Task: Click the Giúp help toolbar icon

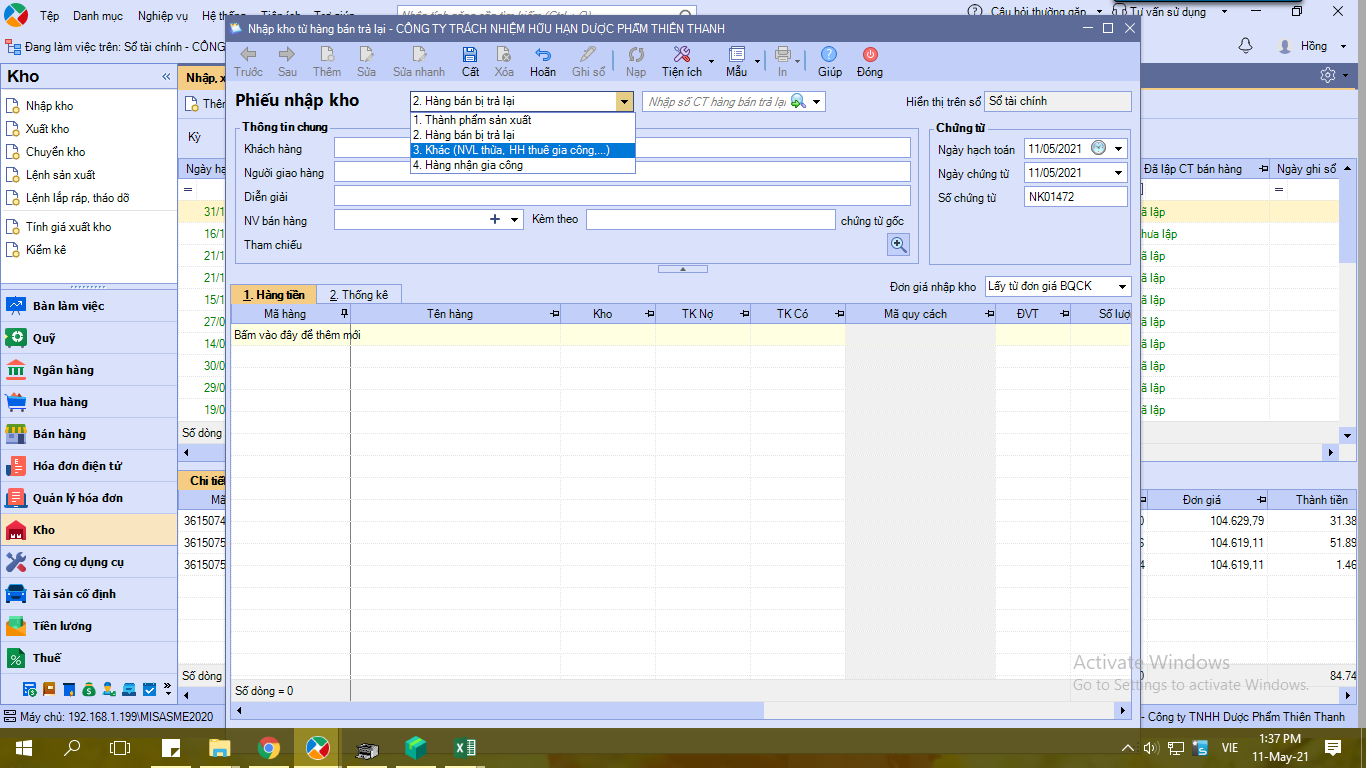Action: 829,55
